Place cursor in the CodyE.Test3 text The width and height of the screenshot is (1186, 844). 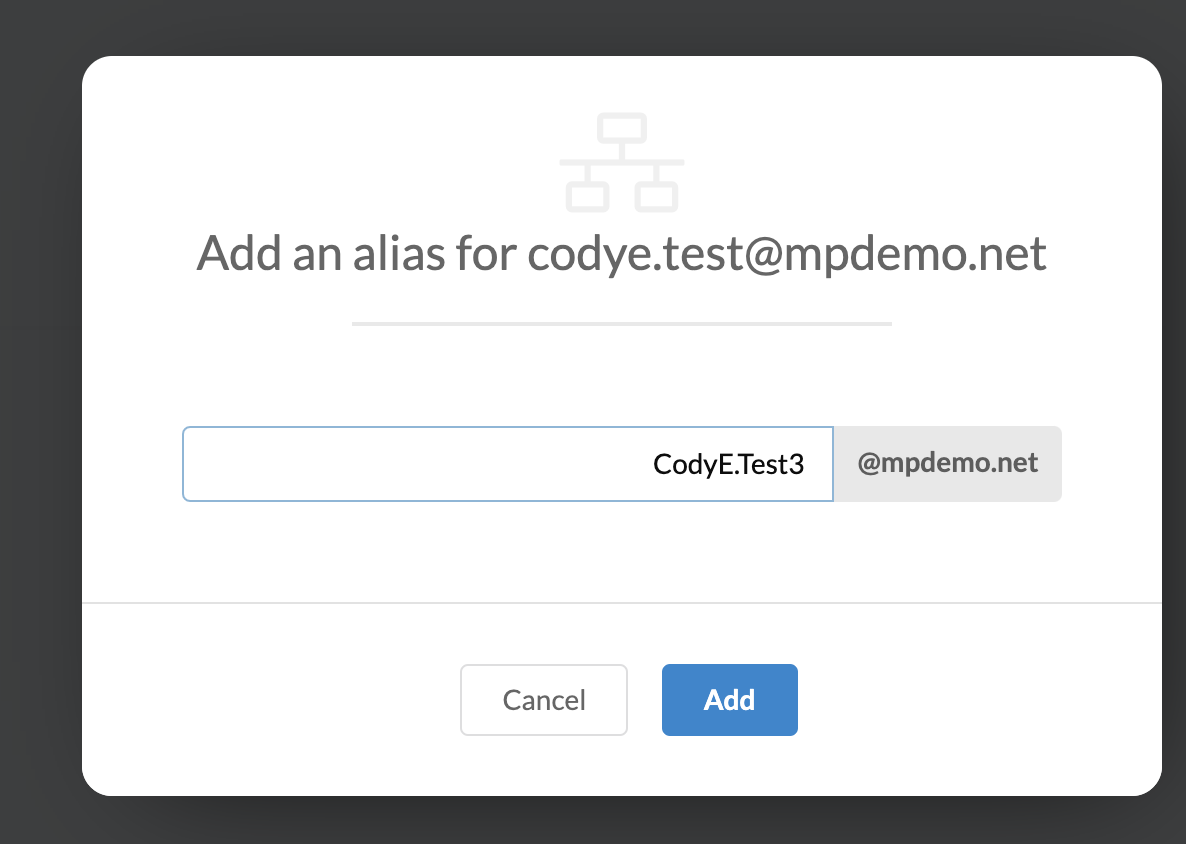point(728,464)
